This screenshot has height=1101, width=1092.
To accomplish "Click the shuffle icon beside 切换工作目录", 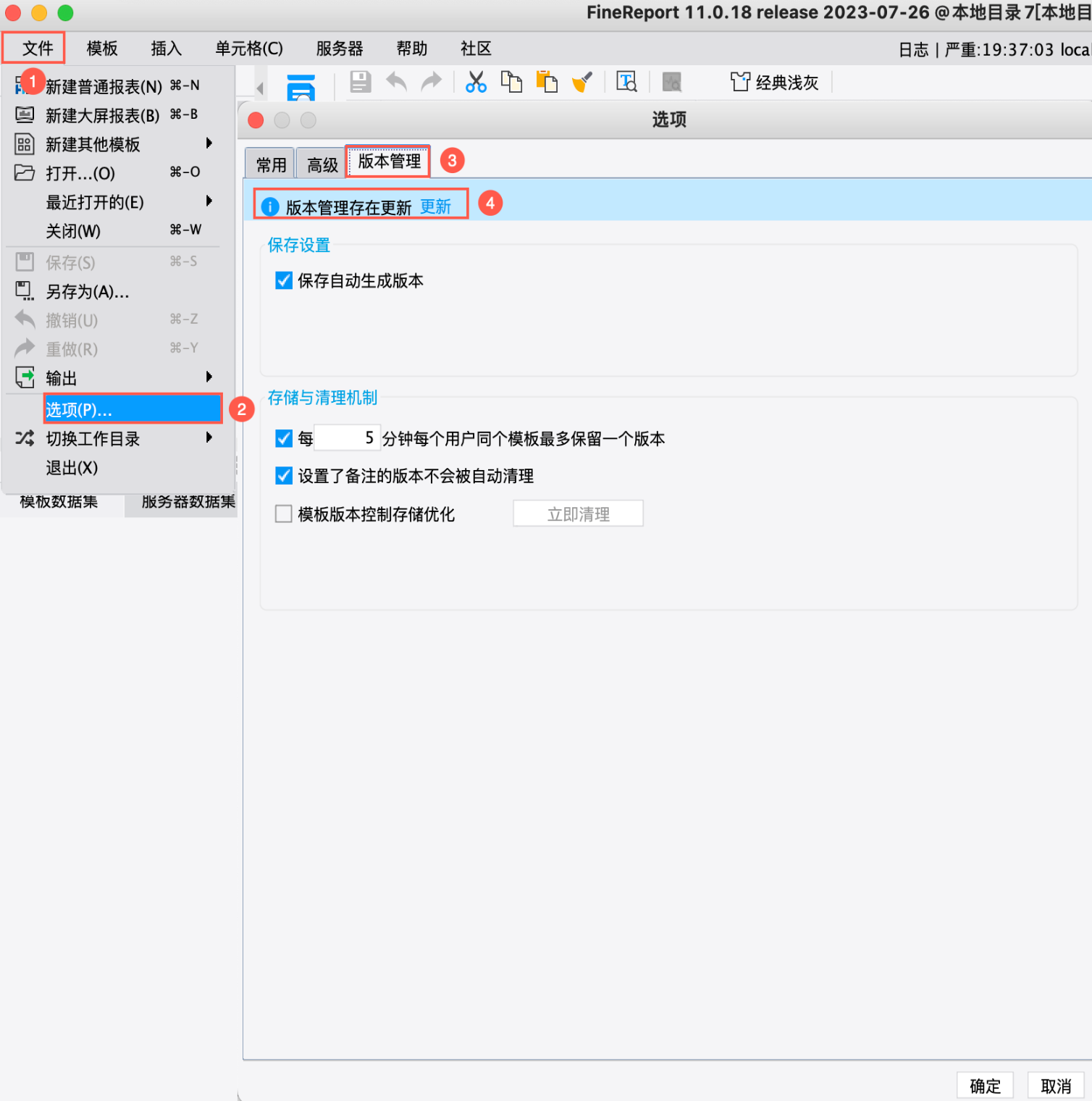I will [25, 438].
